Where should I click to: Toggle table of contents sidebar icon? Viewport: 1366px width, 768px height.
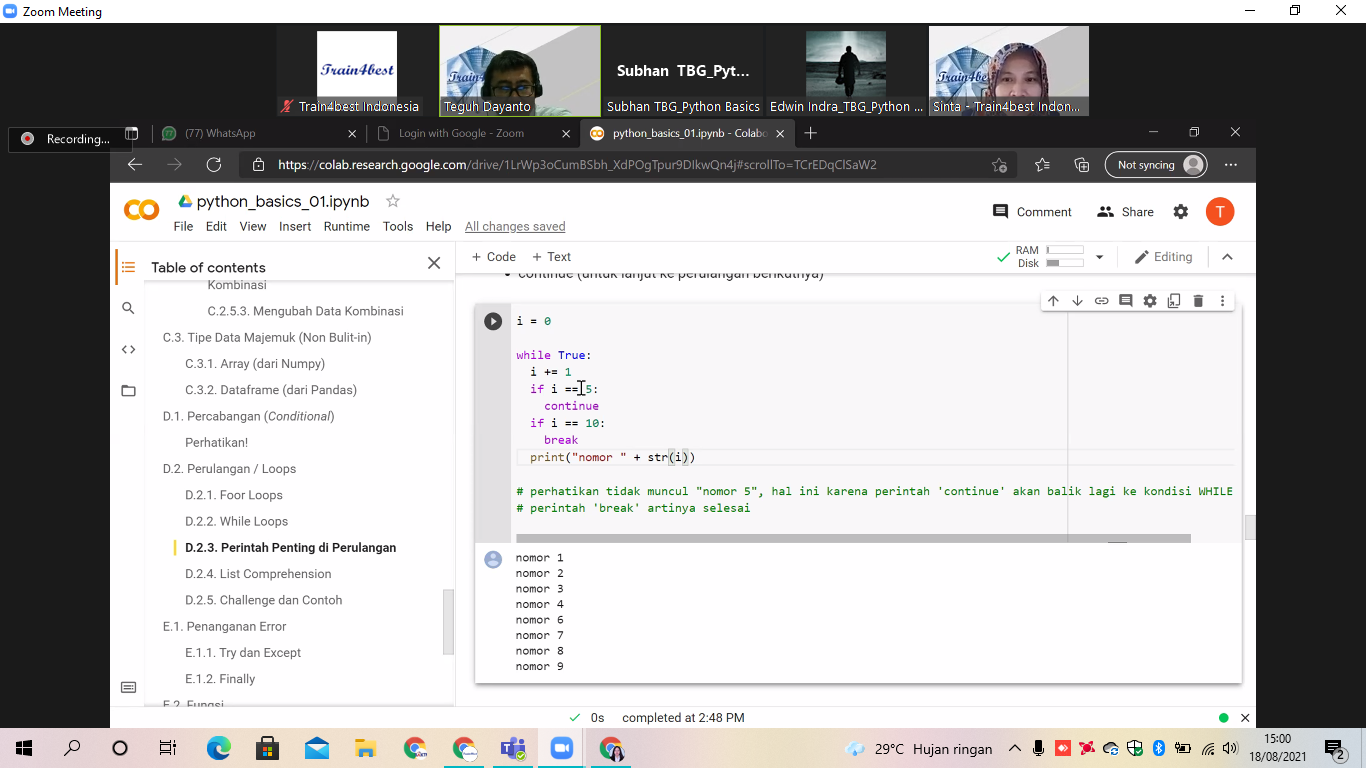pos(128,267)
